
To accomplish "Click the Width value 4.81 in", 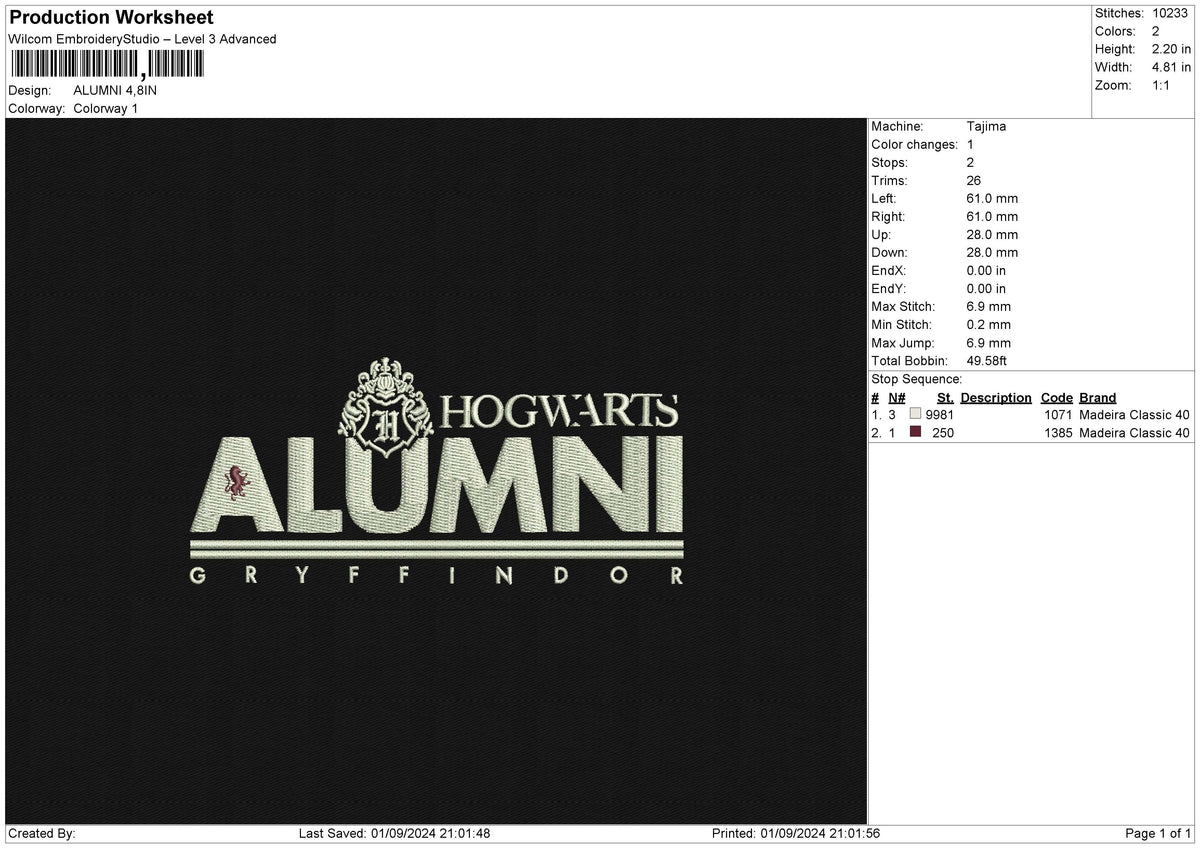I will point(1171,67).
